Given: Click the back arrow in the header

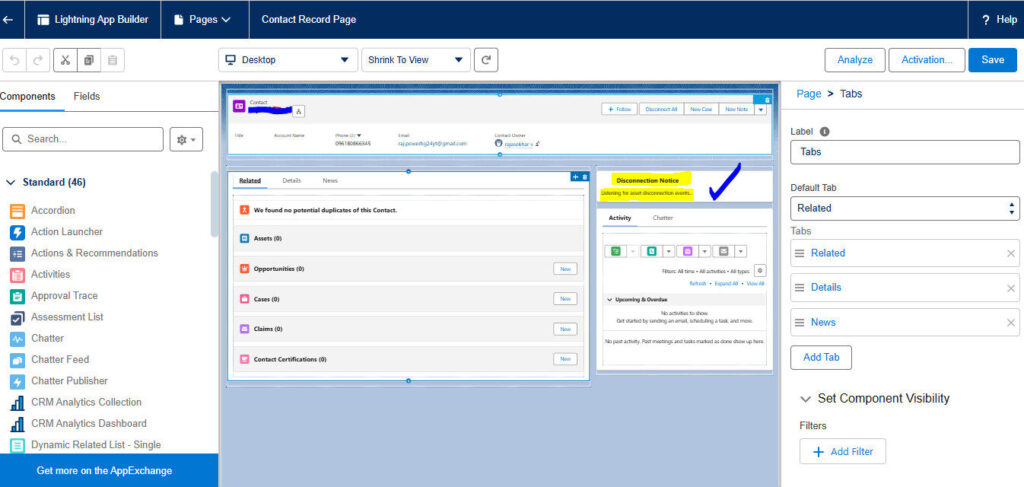Looking at the screenshot, I should click(8, 20).
